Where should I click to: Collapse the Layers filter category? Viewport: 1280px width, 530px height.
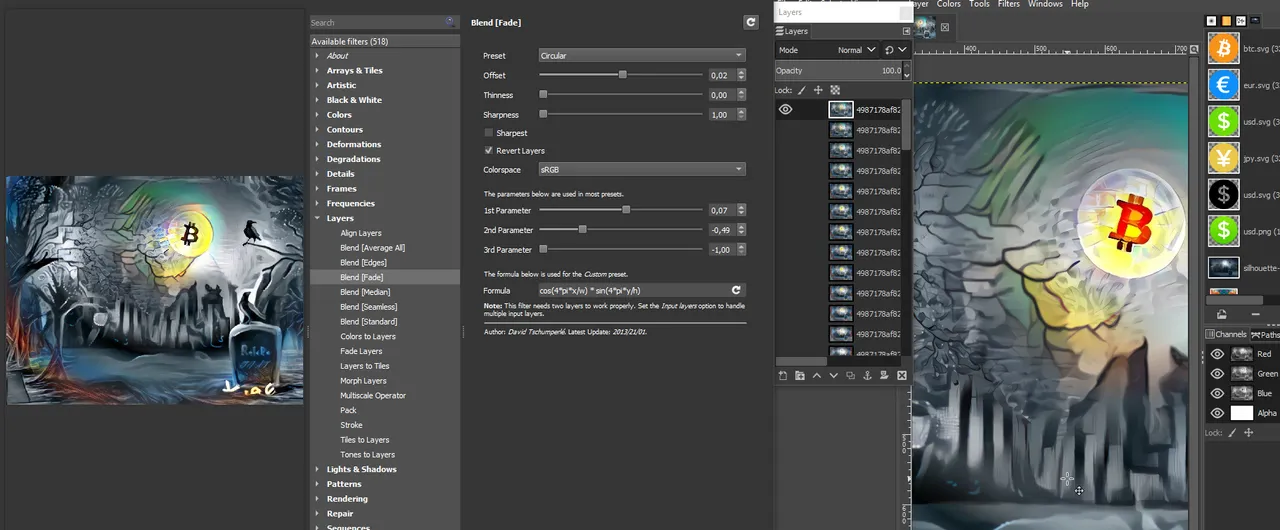(317, 218)
